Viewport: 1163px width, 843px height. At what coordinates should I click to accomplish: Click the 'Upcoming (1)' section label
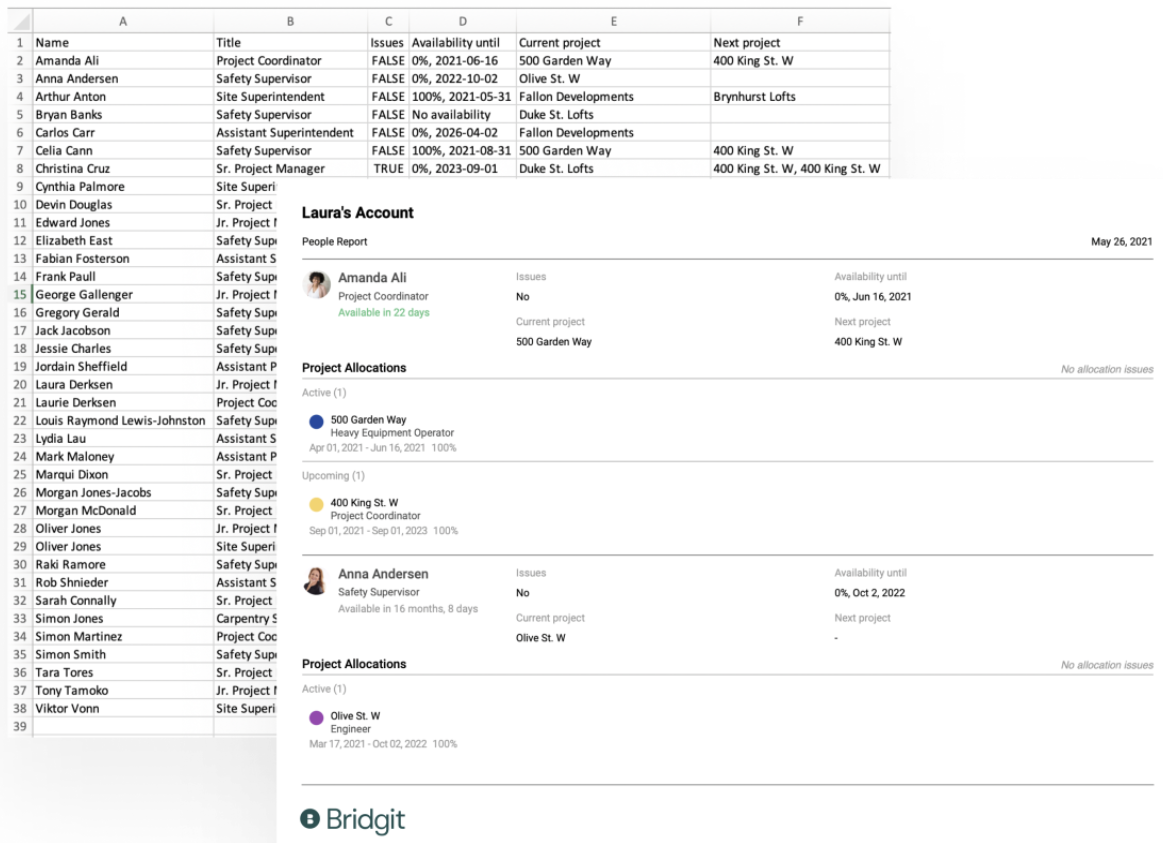(x=333, y=476)
